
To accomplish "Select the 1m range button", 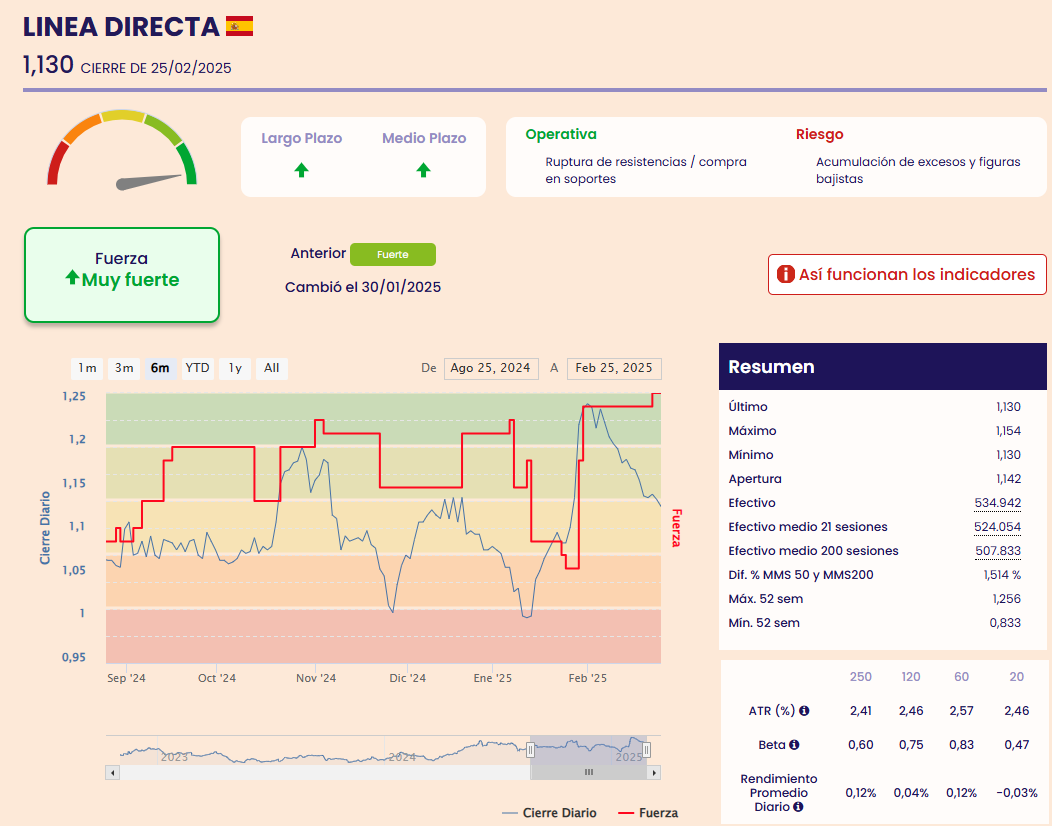I will tap(87, 368).
